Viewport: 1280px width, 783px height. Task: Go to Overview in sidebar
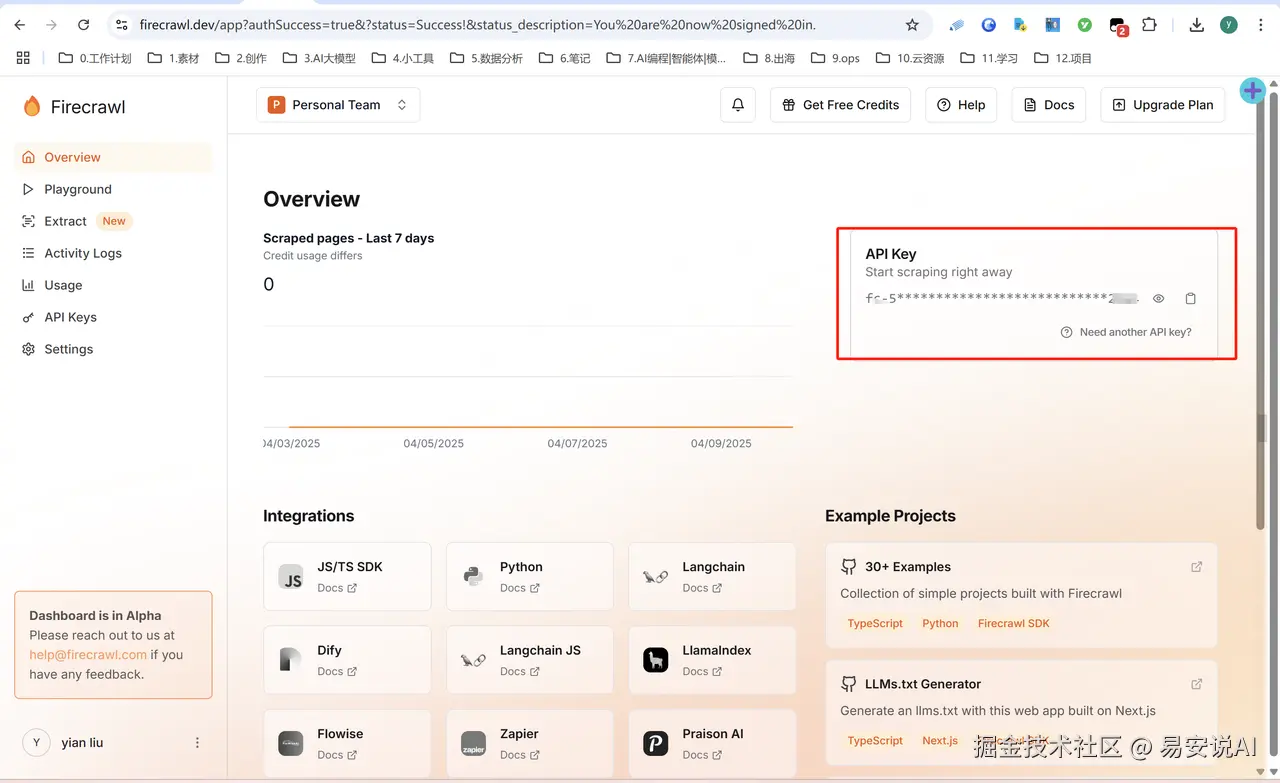[113, 157]
